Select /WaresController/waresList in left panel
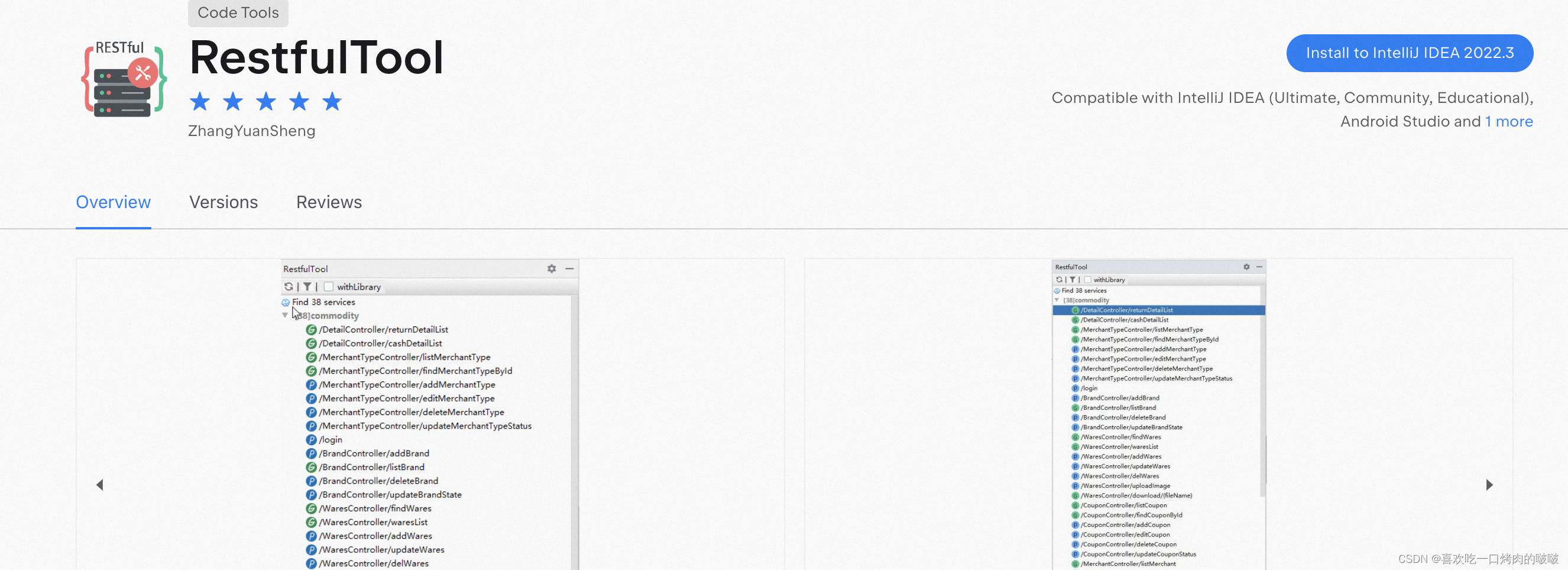Viewport: 1568px width, 570px height. pos(373,522)
